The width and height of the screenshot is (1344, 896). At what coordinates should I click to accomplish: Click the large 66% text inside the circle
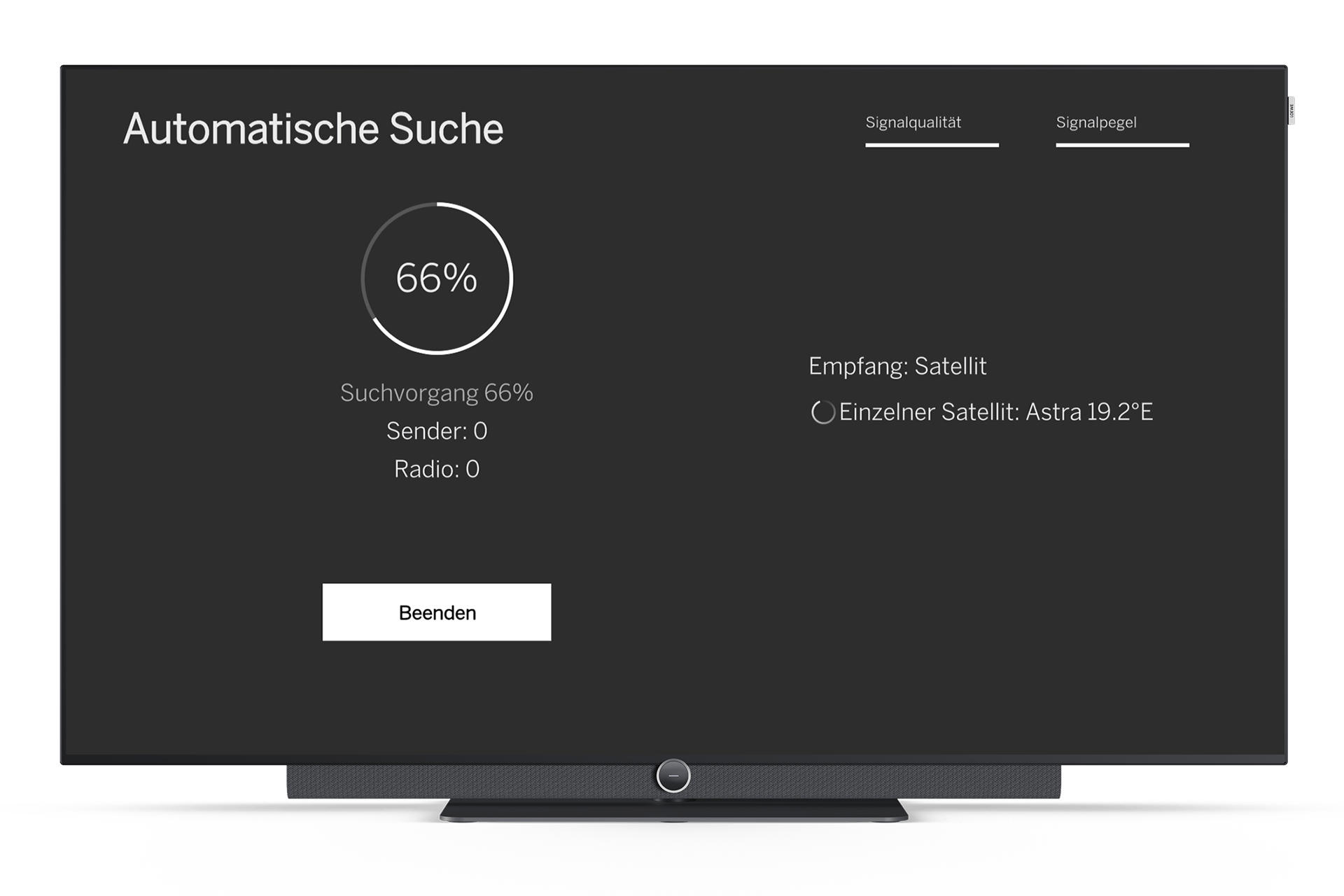(x=436, y=278)
